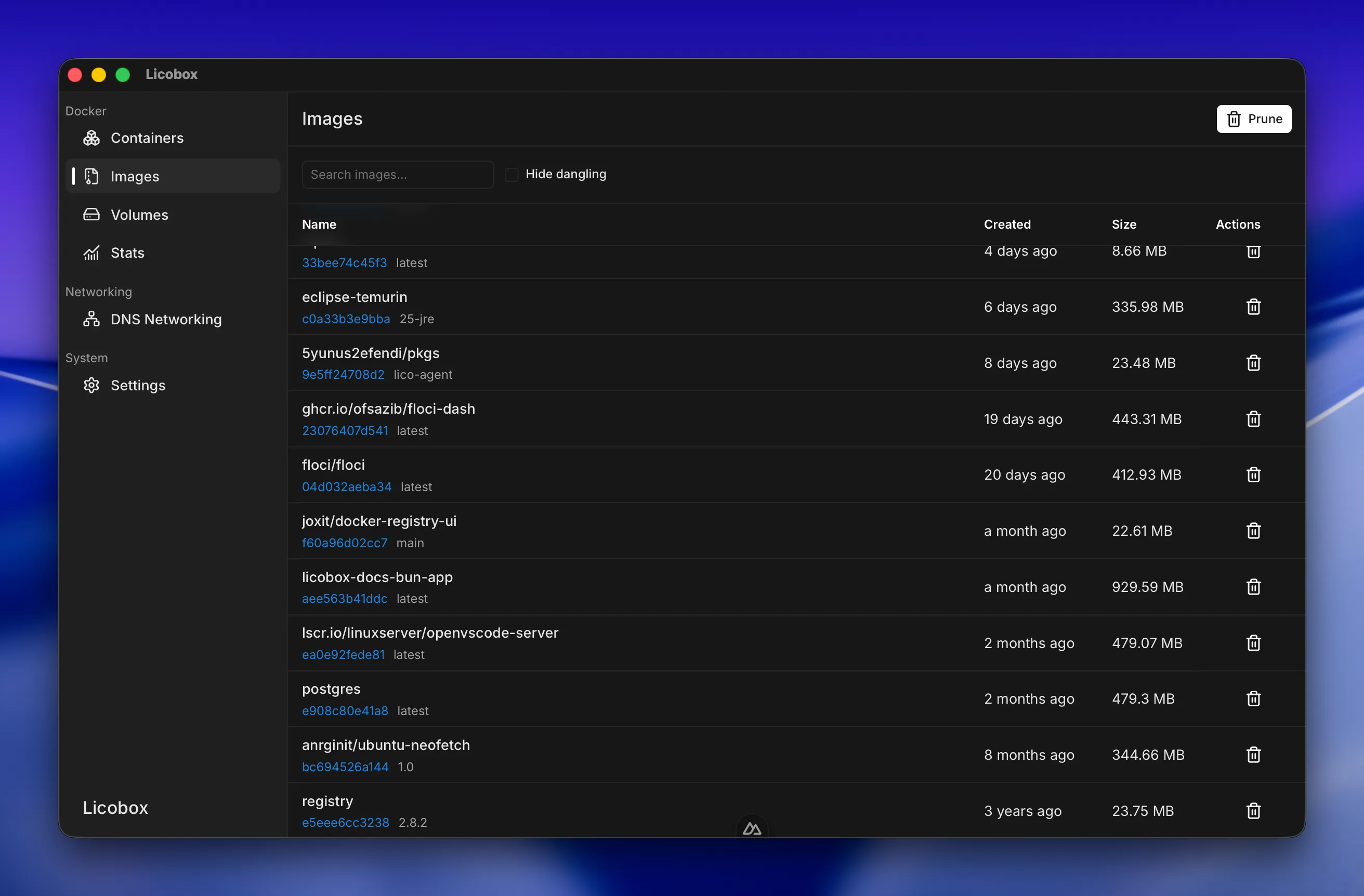
Task: Open image ID aee563b41ddc link
Action: [x=345, y=599]
